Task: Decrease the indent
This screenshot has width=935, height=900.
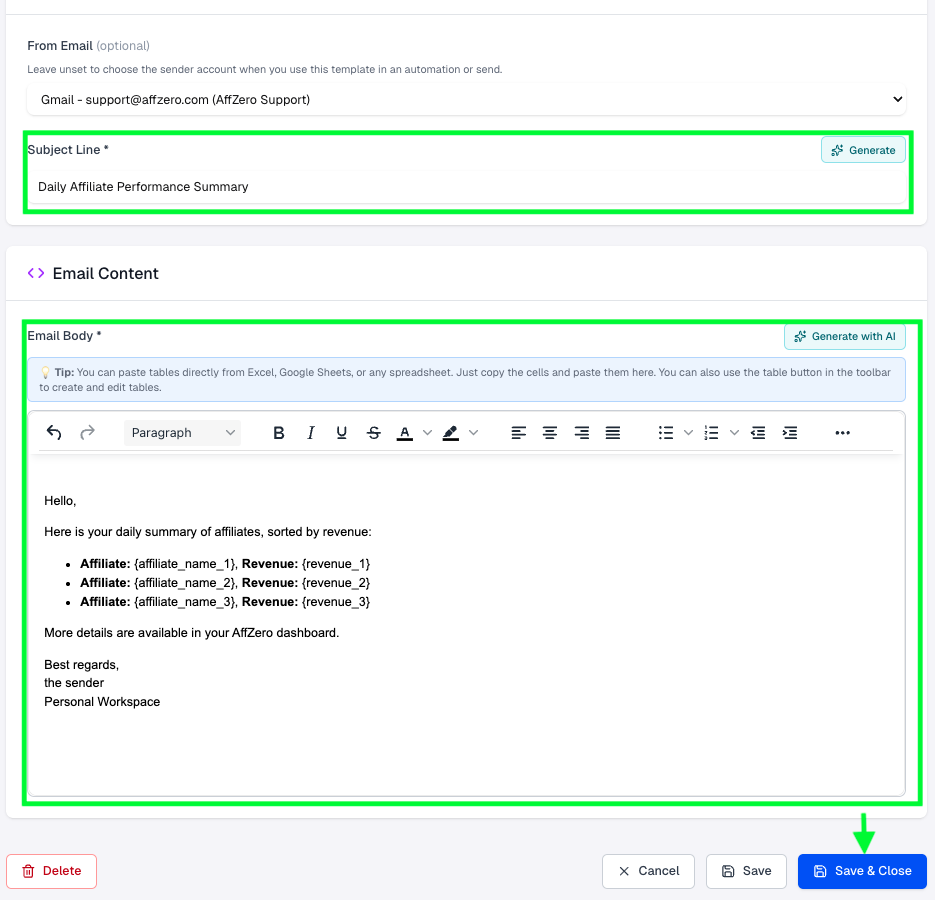Action: point(758,432)
